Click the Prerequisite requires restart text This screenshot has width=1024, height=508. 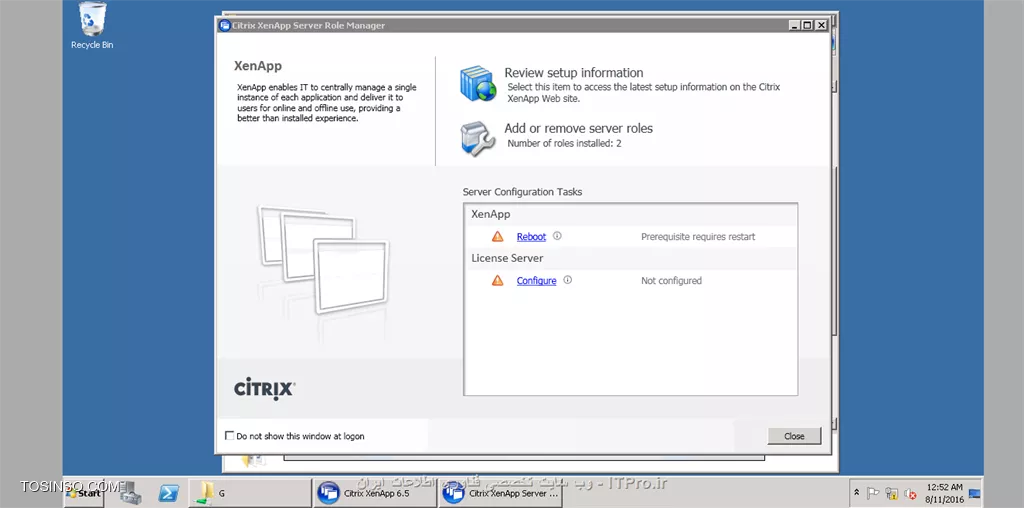697,237
